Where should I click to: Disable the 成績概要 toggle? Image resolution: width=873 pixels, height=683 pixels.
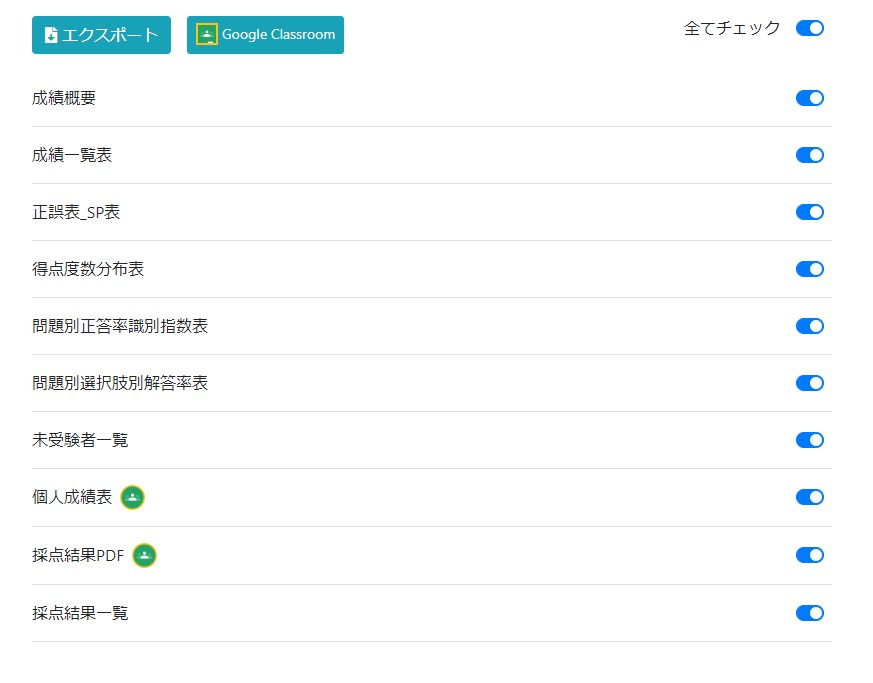coord(809,98)
